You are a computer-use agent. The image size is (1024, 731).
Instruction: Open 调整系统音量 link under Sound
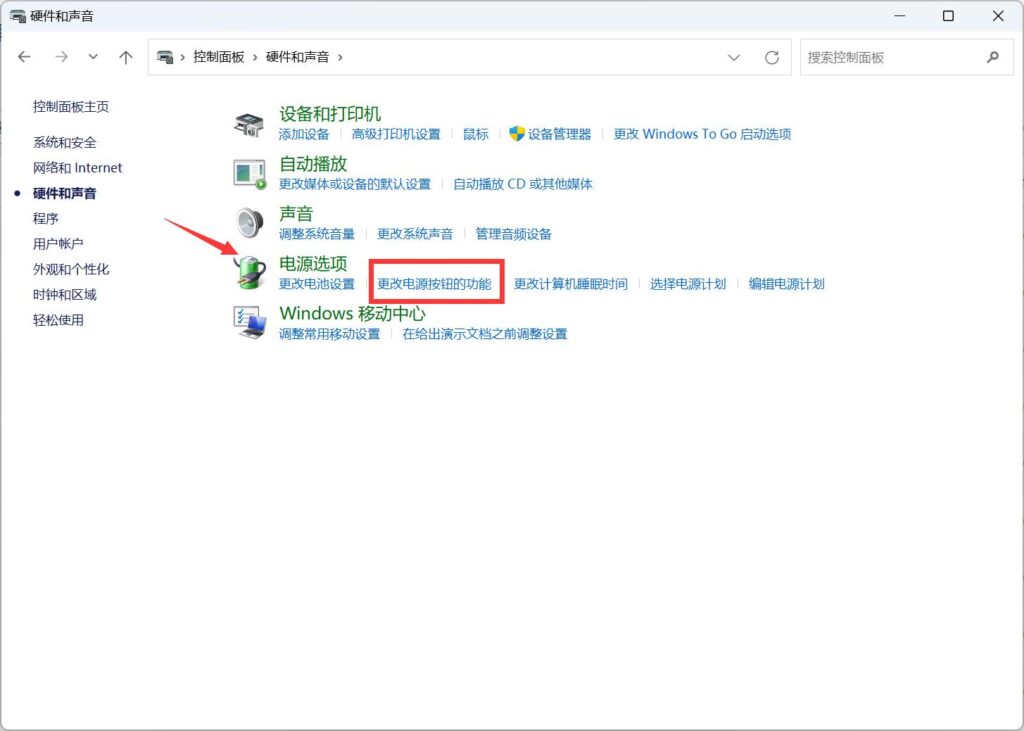(316, 234)
